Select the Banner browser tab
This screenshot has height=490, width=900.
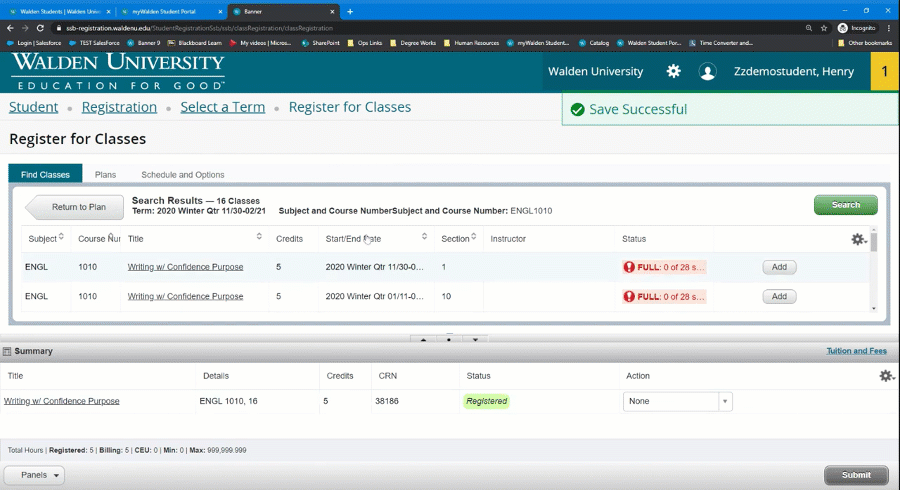283,11
